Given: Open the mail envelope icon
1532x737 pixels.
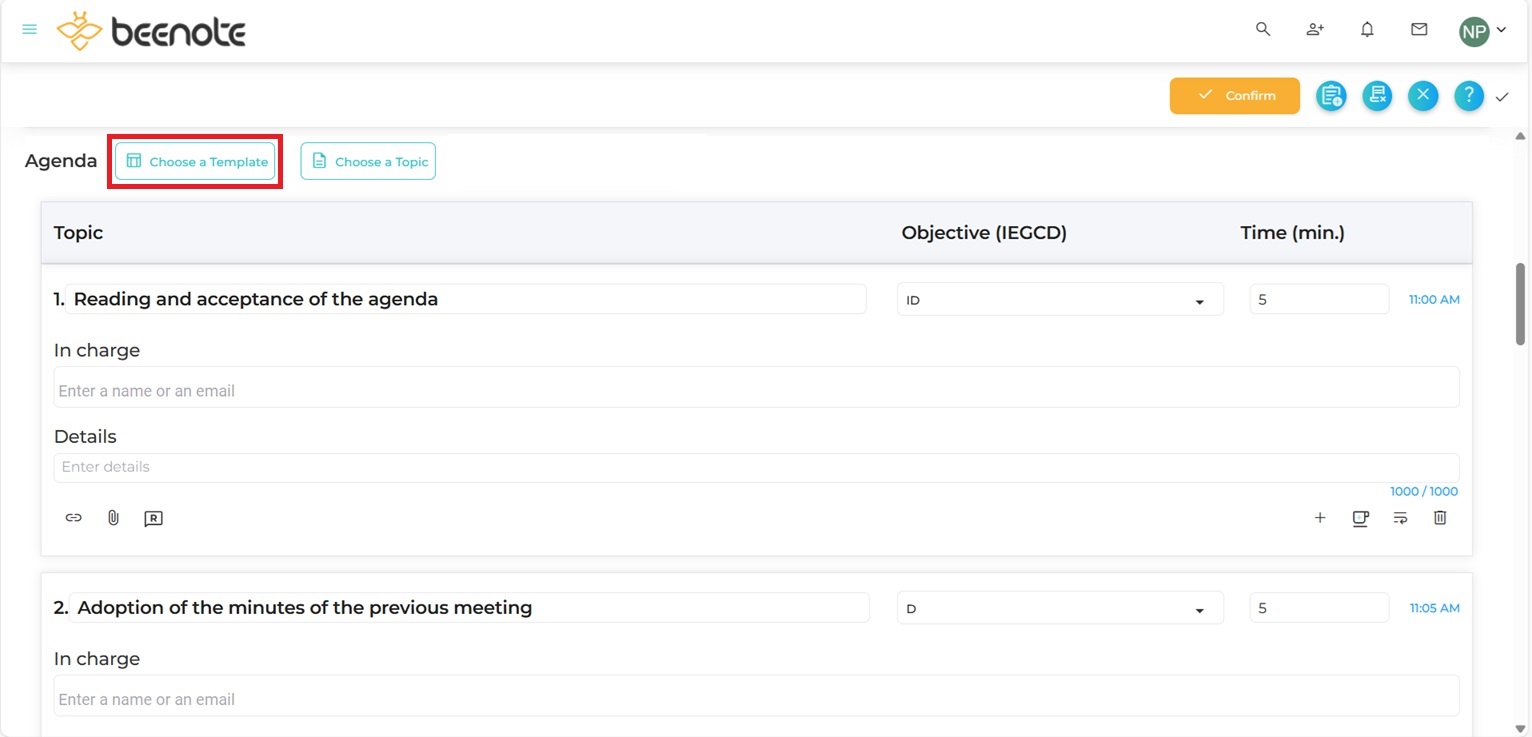Looking at the screenshot, I should pos(1419,30).
